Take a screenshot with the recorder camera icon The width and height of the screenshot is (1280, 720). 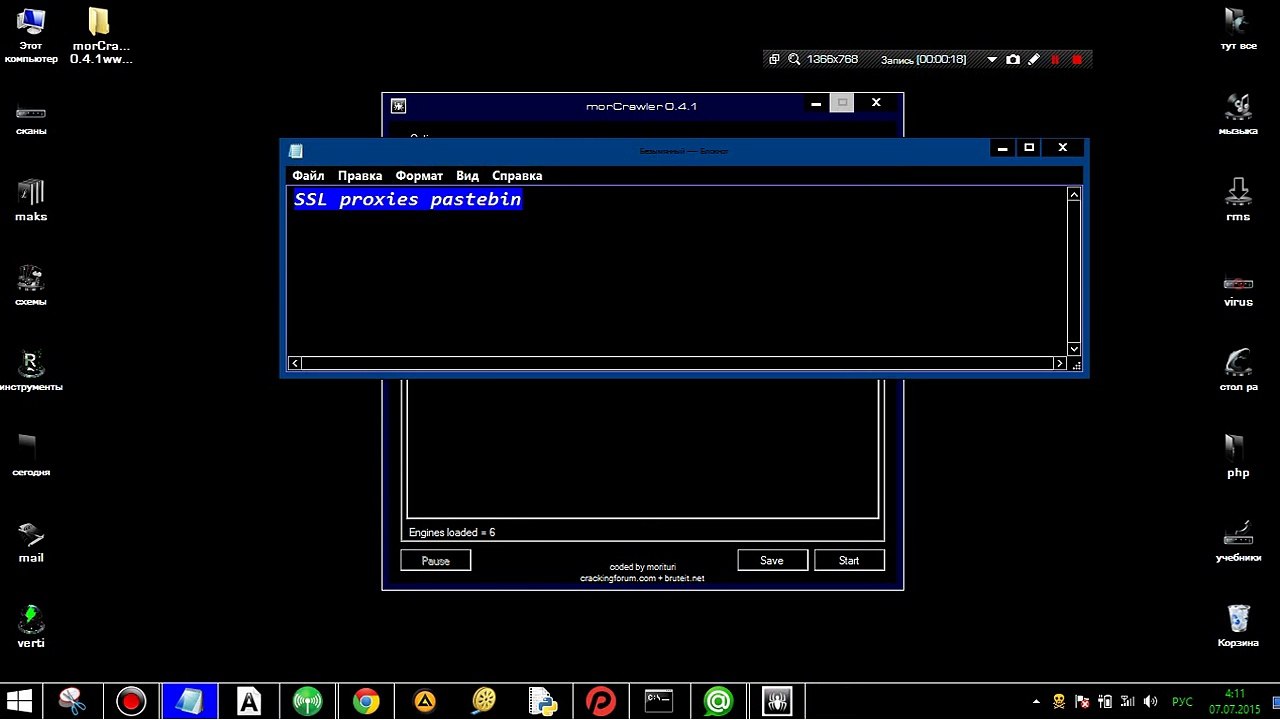(1013, 59)
